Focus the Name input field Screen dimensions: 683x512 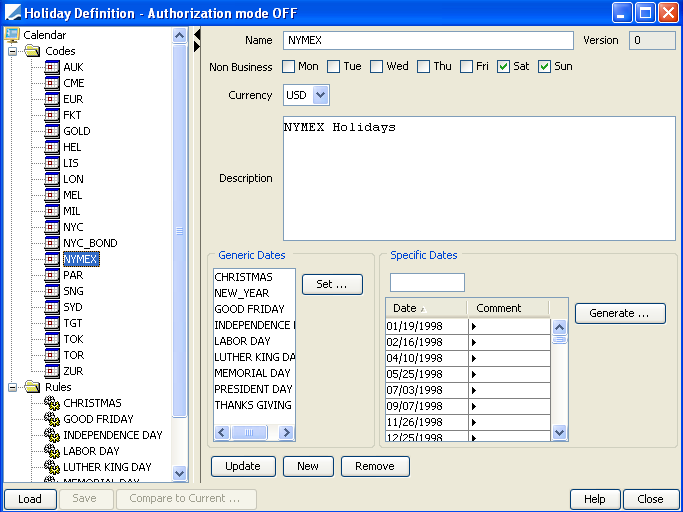click(x=428, y=41)
